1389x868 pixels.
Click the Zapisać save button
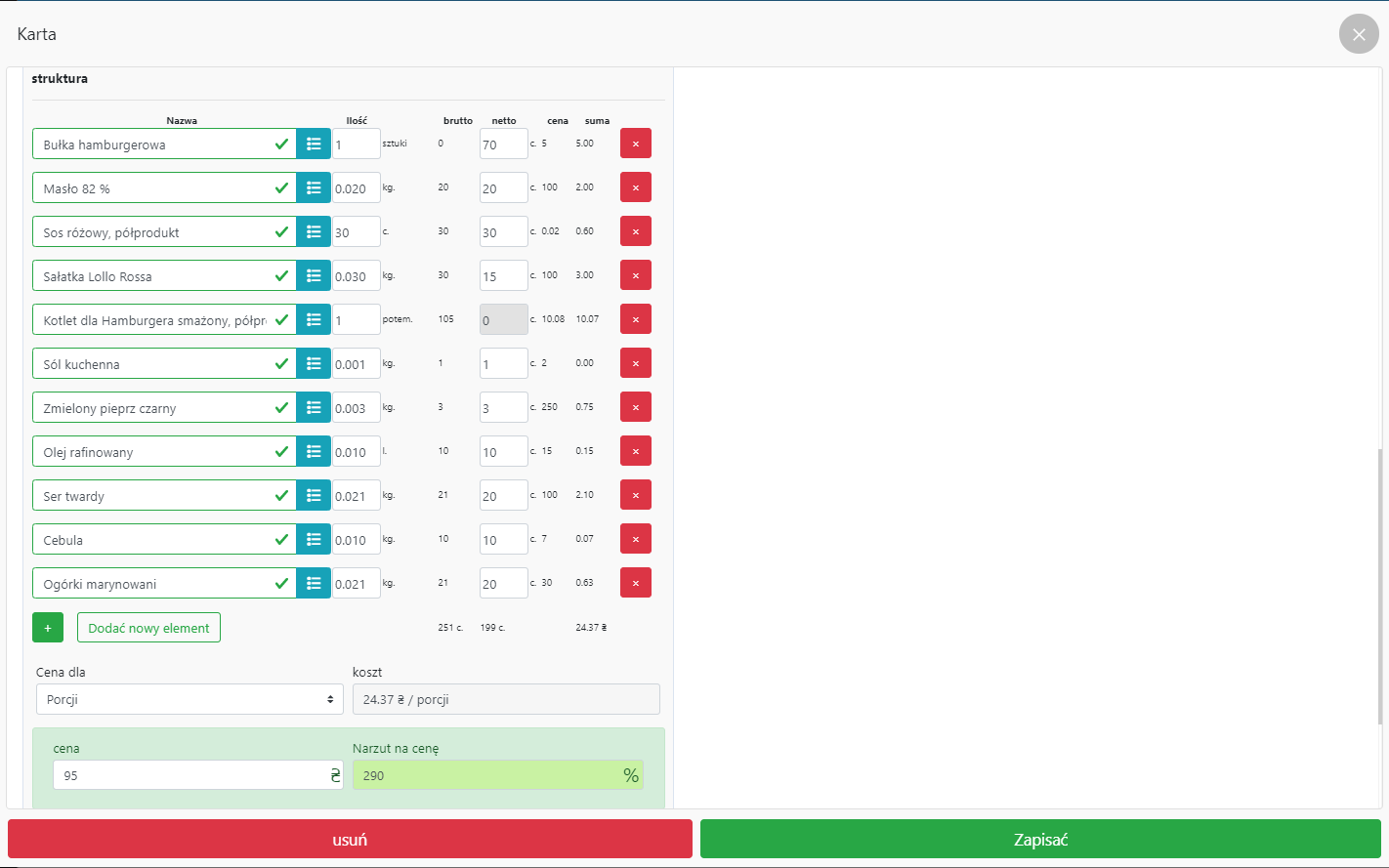pos(1040,840)
